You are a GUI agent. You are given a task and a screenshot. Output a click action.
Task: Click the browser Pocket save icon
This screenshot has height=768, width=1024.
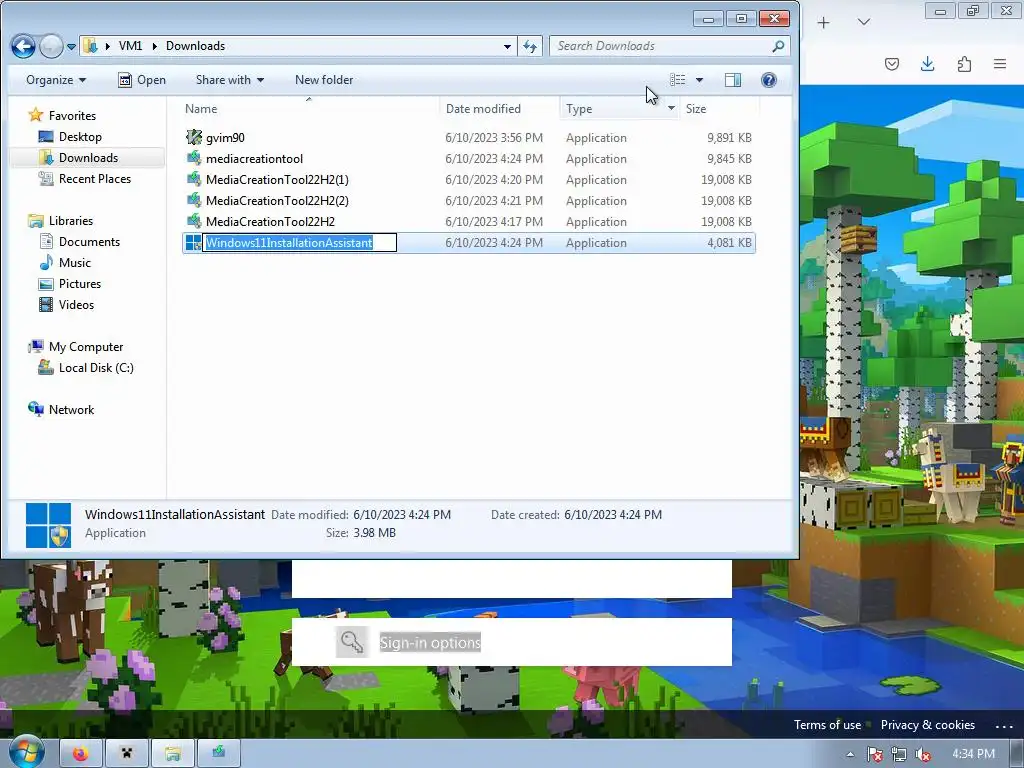[x=891, y=64]
